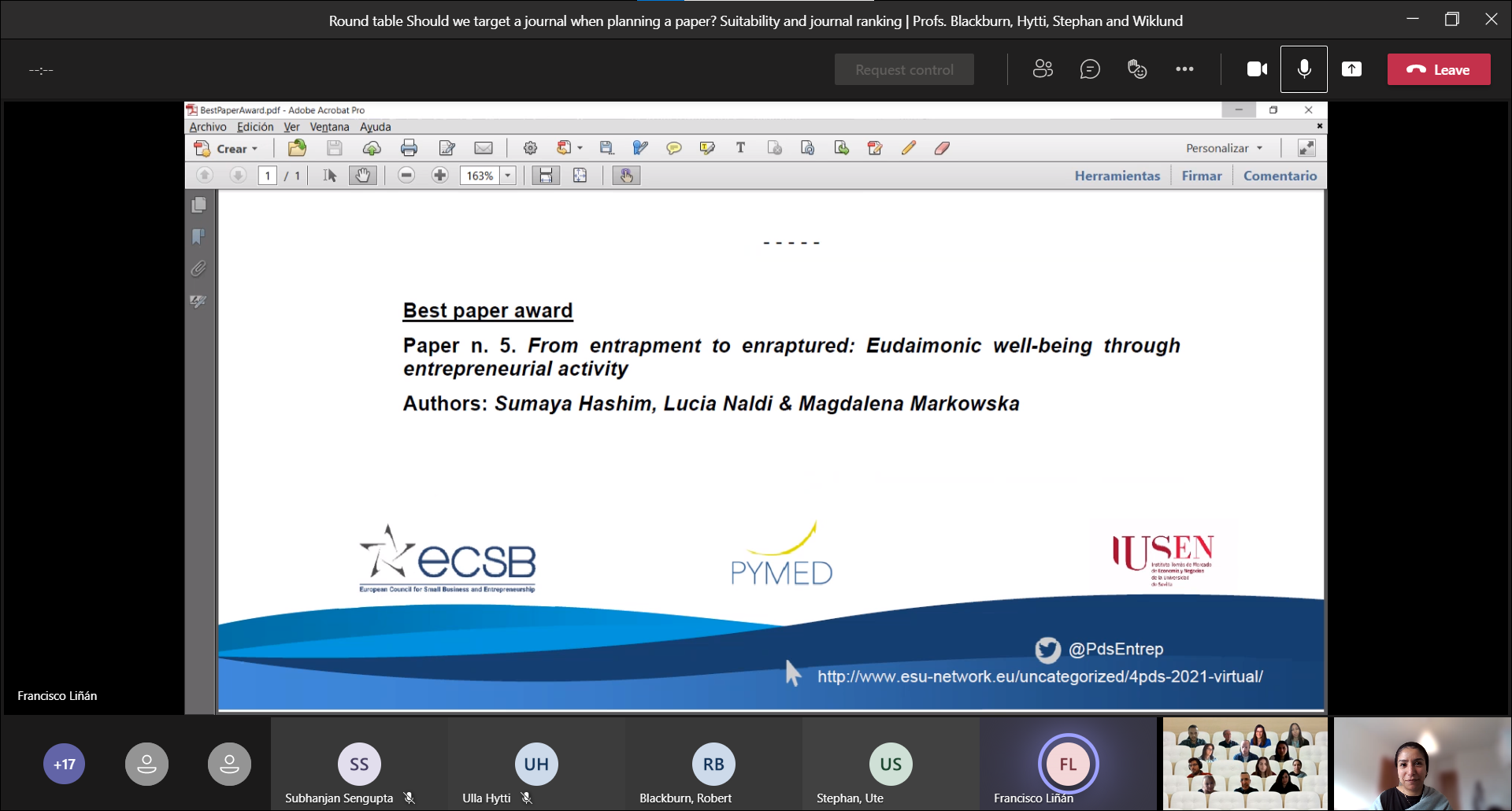Open the Archivo menu
Screen dimensions: 1512x811
(207, 127)
